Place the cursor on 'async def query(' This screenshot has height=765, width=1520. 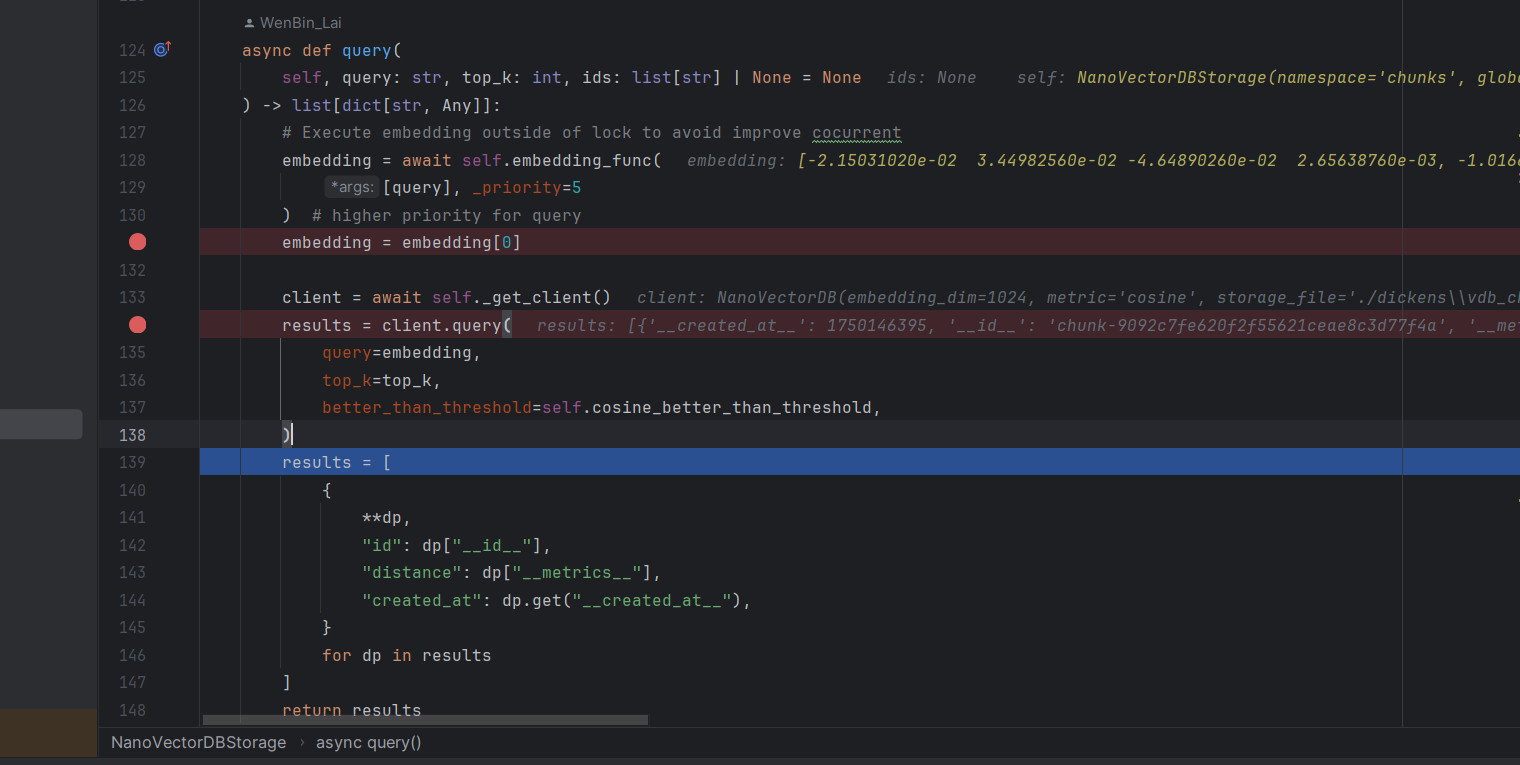(x=321, y=50)
